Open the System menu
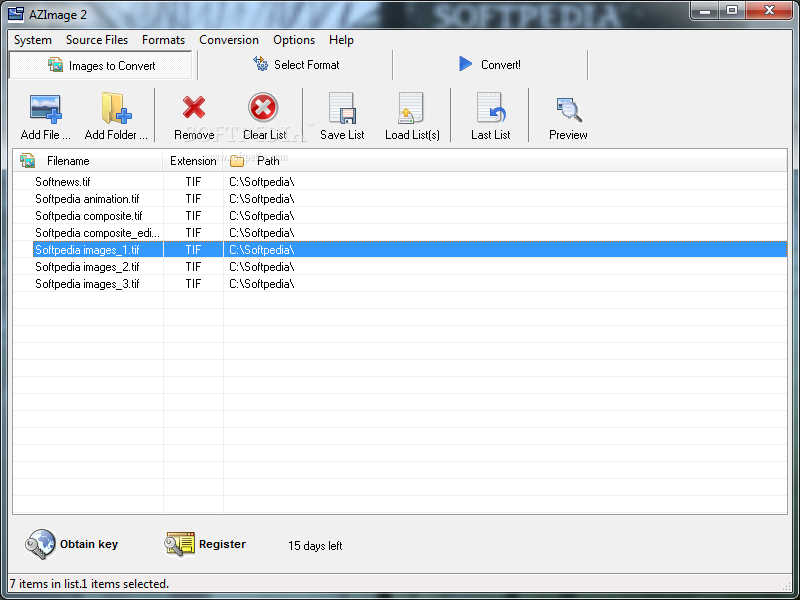 [x=33, y=40]
